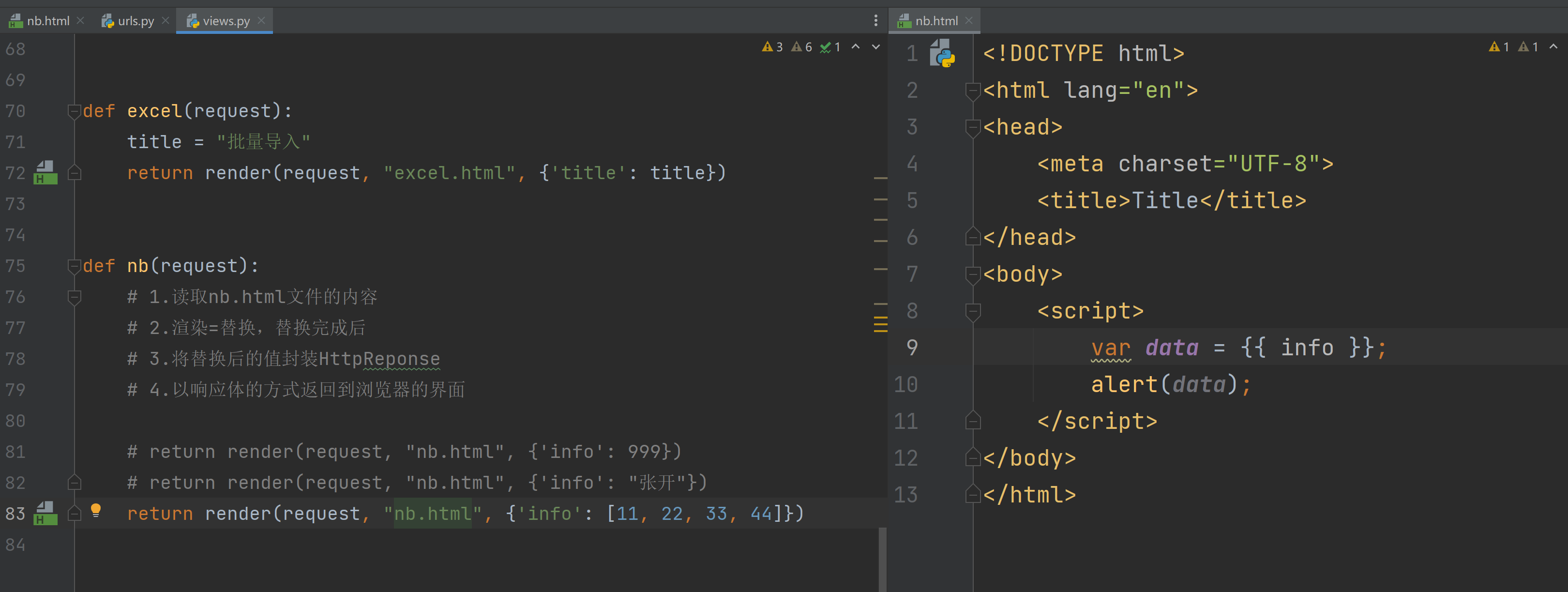Go to next highlighted error in views.py
This screenshot has width=1568, height=592.
coord(876,47)
